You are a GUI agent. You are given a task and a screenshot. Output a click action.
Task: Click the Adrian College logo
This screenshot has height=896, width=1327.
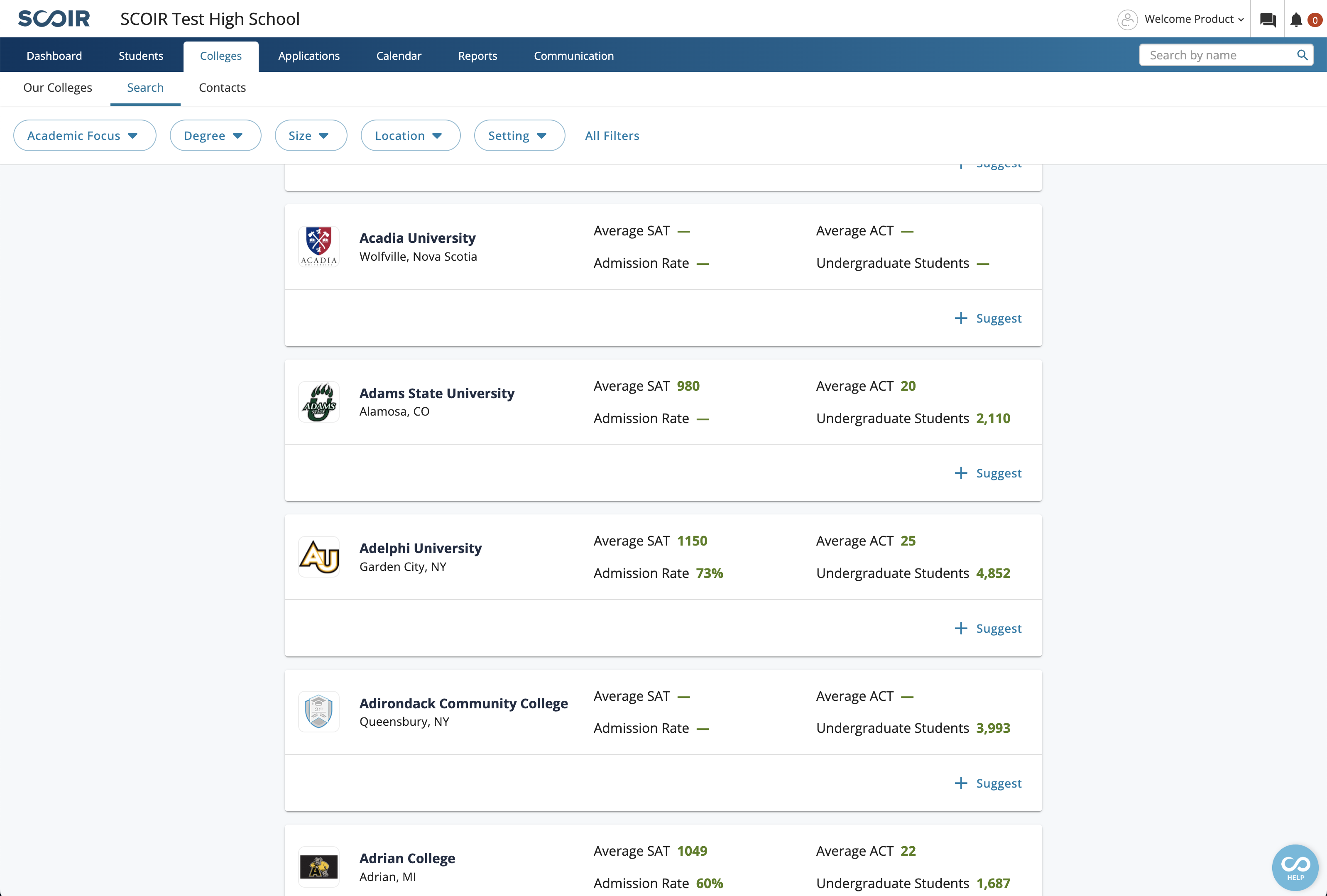(318, 867)
